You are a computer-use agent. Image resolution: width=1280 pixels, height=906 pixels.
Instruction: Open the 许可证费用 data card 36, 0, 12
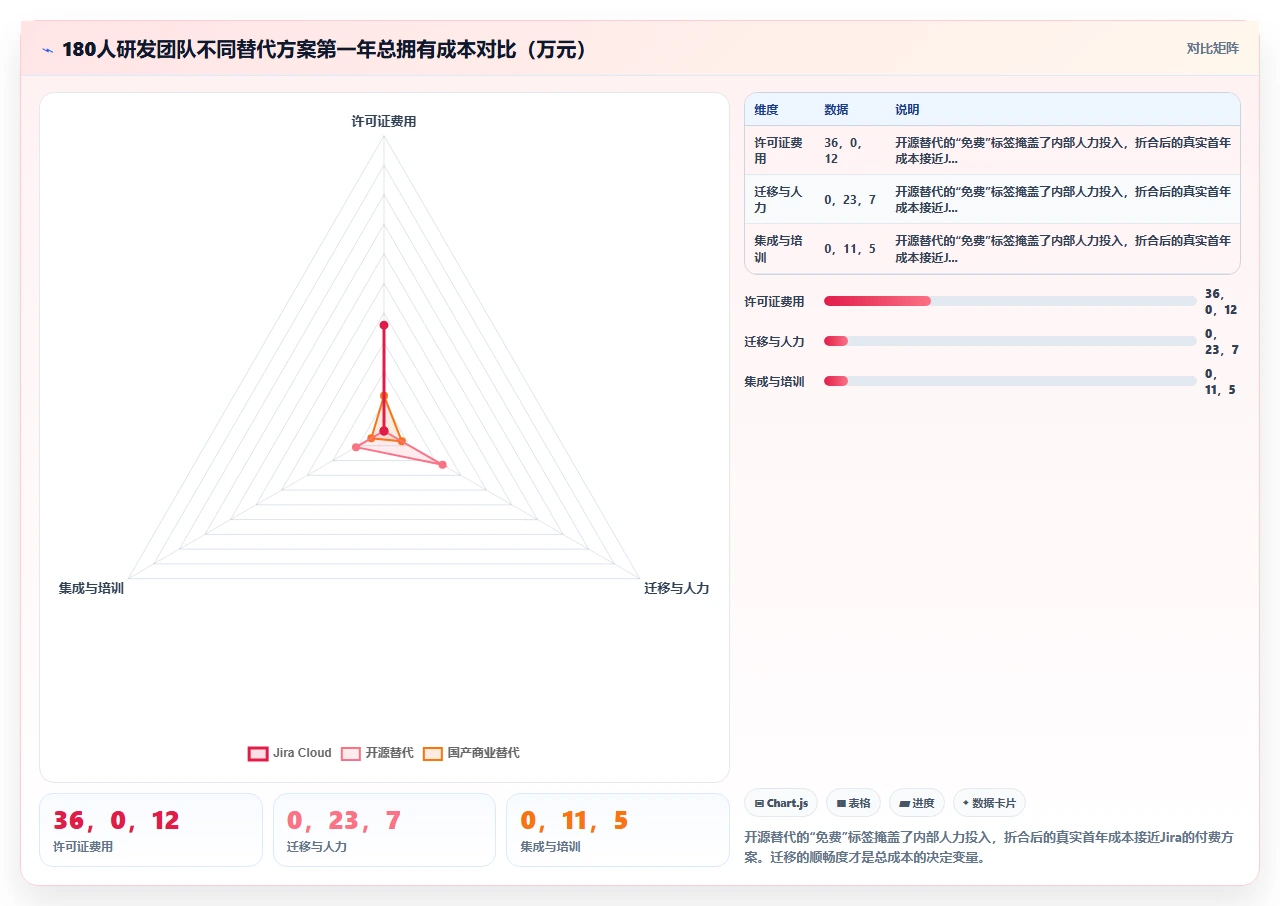pos(151,830)
